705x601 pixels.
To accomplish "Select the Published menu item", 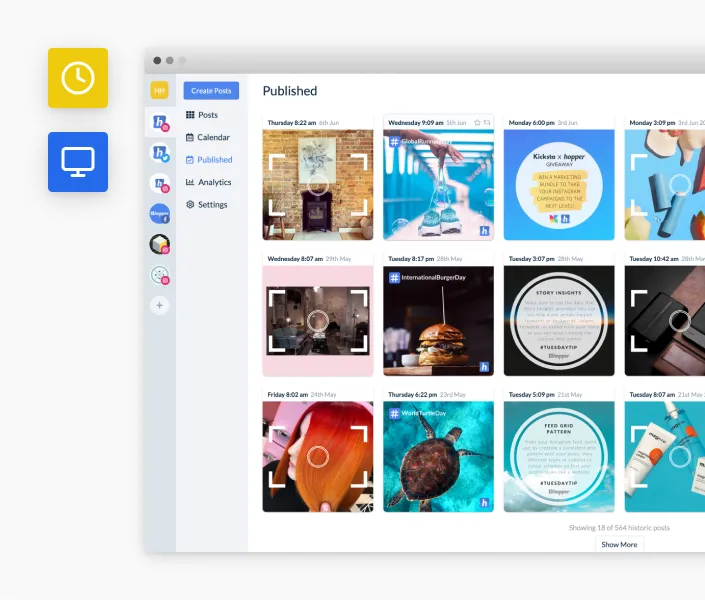I will tap(209, 160).
